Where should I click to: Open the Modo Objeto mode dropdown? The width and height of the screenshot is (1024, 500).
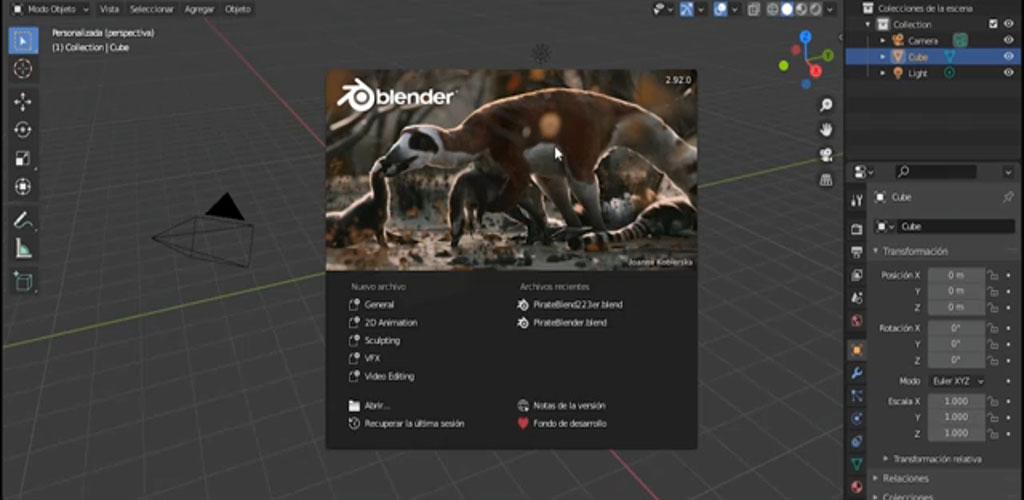pyautogui.click(x=51, y=9)
